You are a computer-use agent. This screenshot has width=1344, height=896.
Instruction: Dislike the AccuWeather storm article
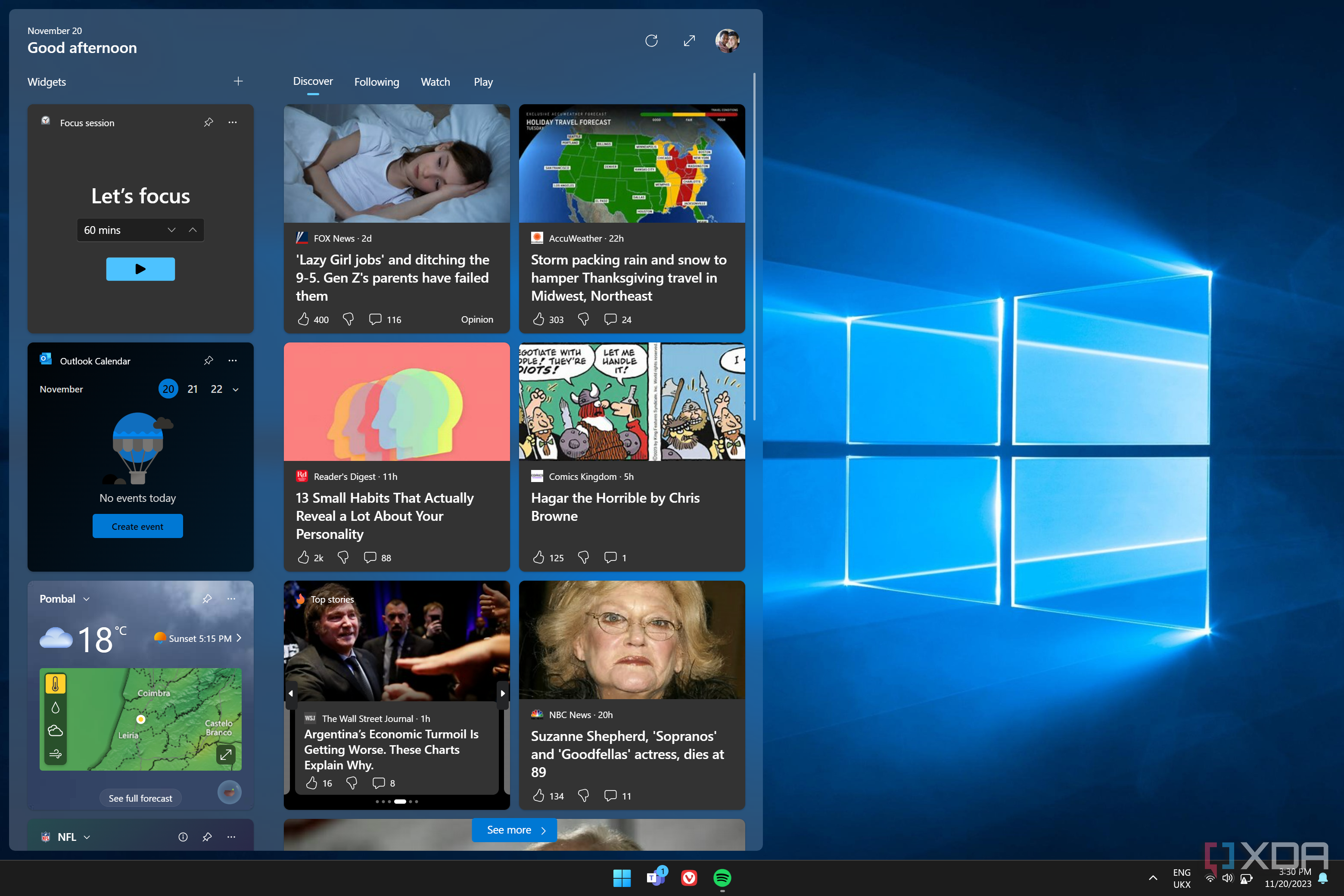point(583,319)
